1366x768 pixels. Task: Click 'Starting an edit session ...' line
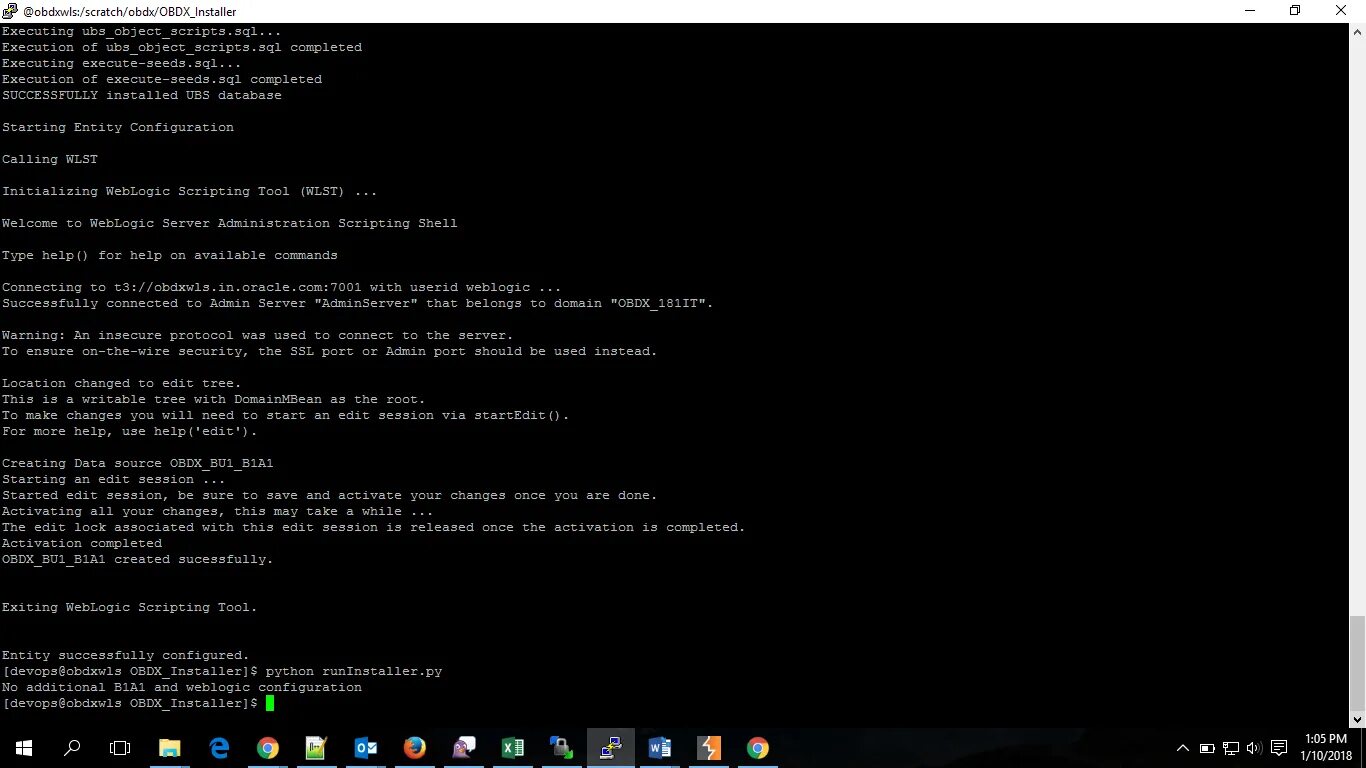click(113, 479)
